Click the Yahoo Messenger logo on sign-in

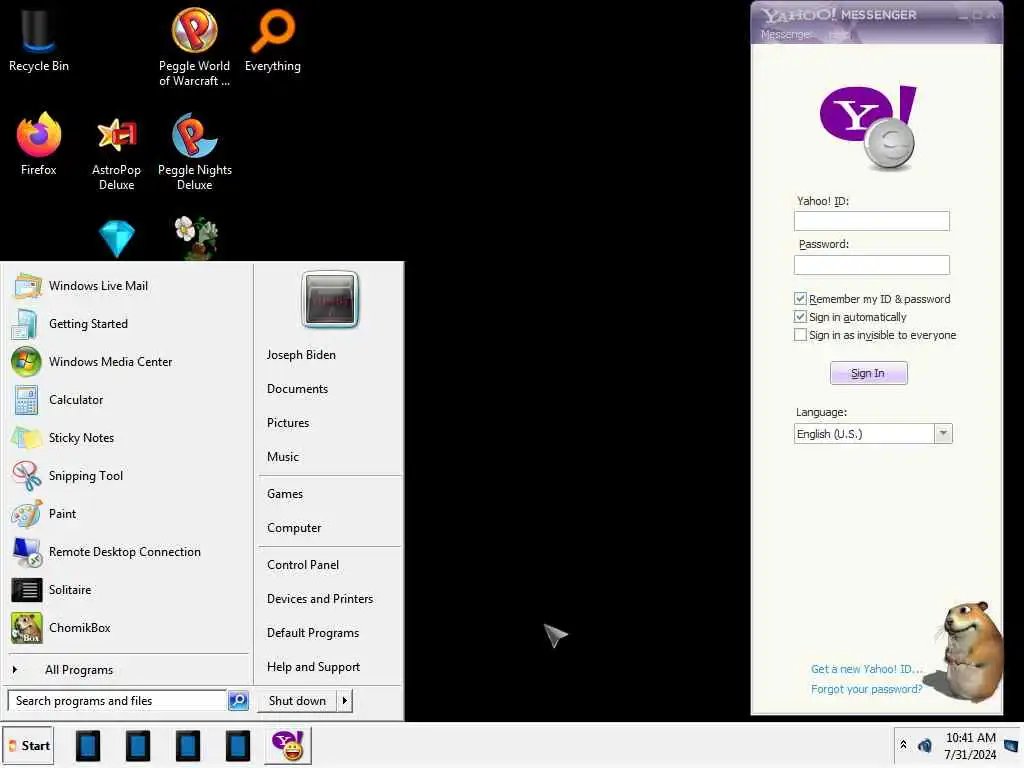869,127
